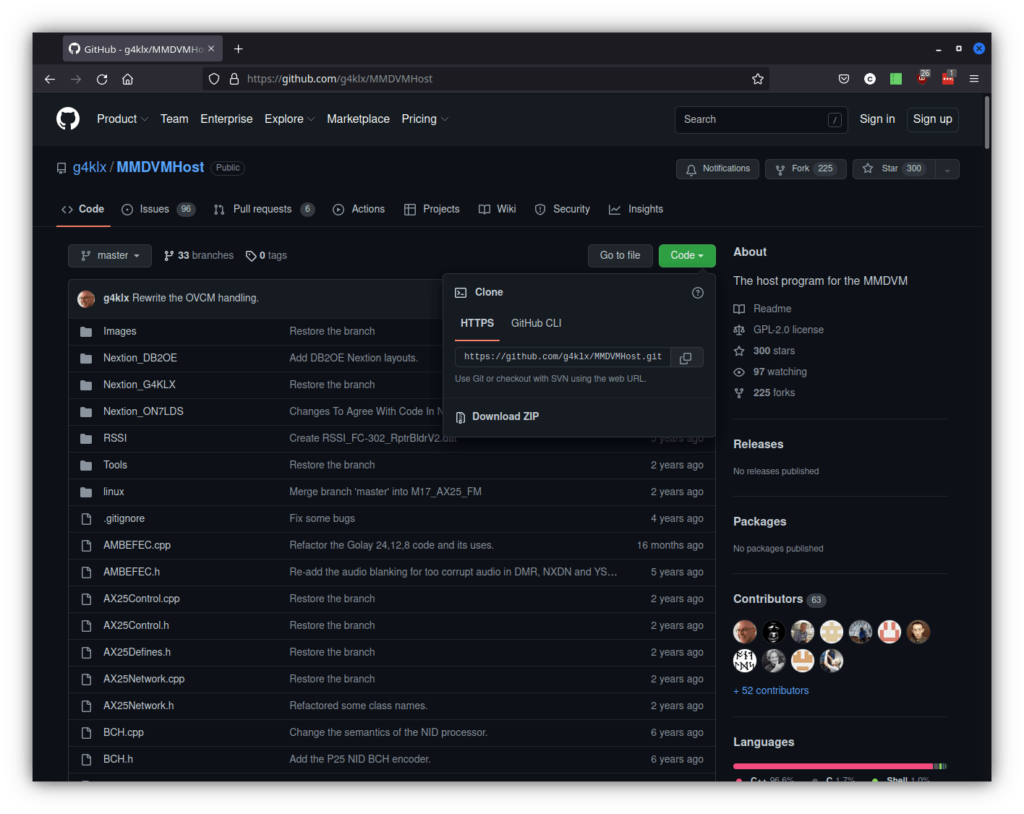Click the Notifications button
The height and width of the screenshot is (814, 1024).
(x=718, y=169)
